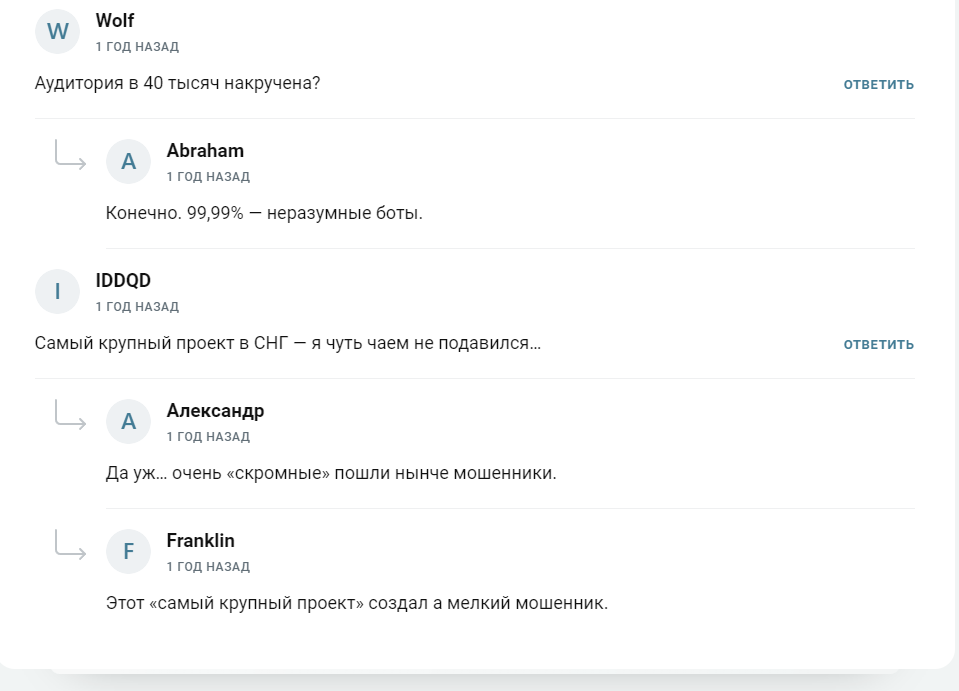This screenshot has height=691, width=959.
Task: Click the timestamp under IDDQD's name
Action: point(137,307)
